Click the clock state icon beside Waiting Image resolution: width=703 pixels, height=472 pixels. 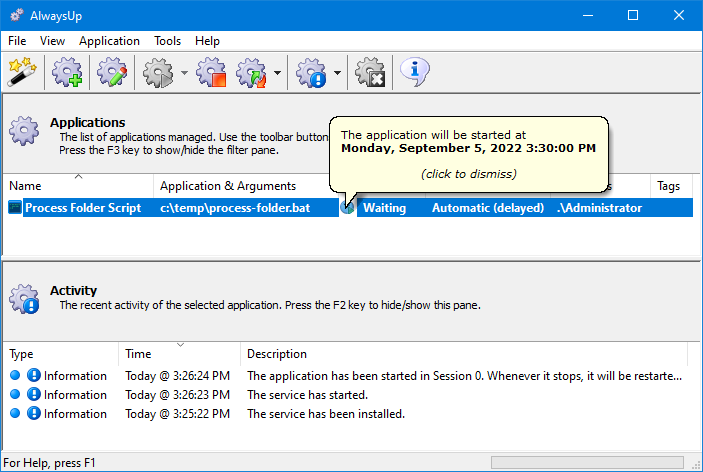tap(347, 208)
